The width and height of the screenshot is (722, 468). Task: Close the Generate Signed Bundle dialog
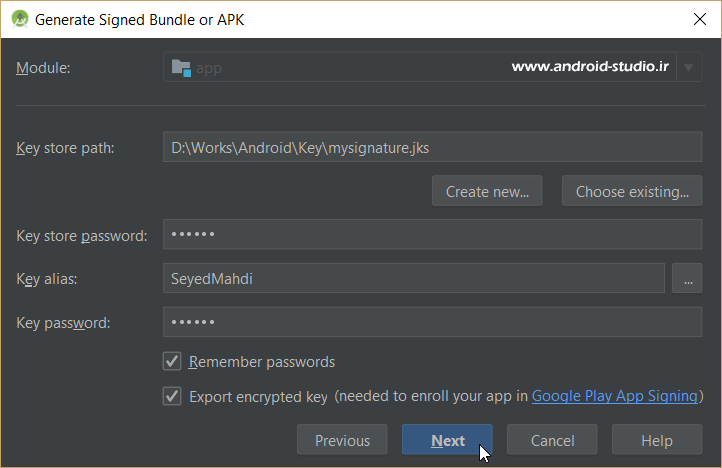[x=698, y=19]
